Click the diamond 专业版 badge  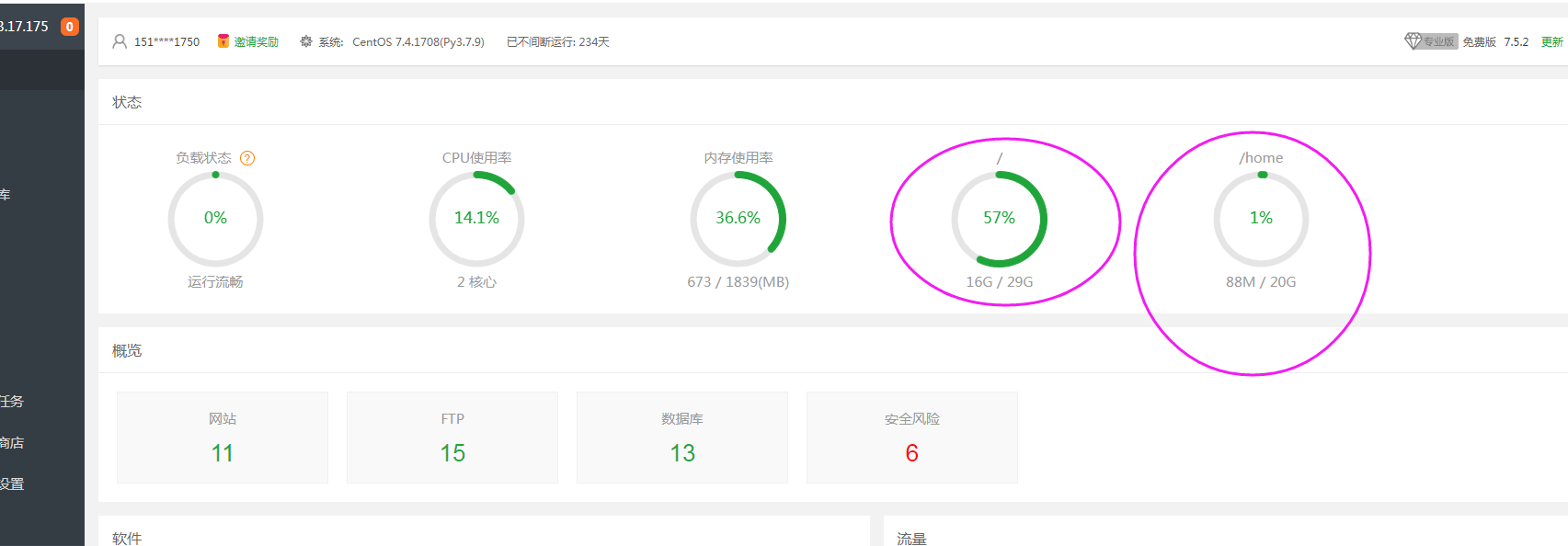pyautogui.click(x=1430, y=41)
